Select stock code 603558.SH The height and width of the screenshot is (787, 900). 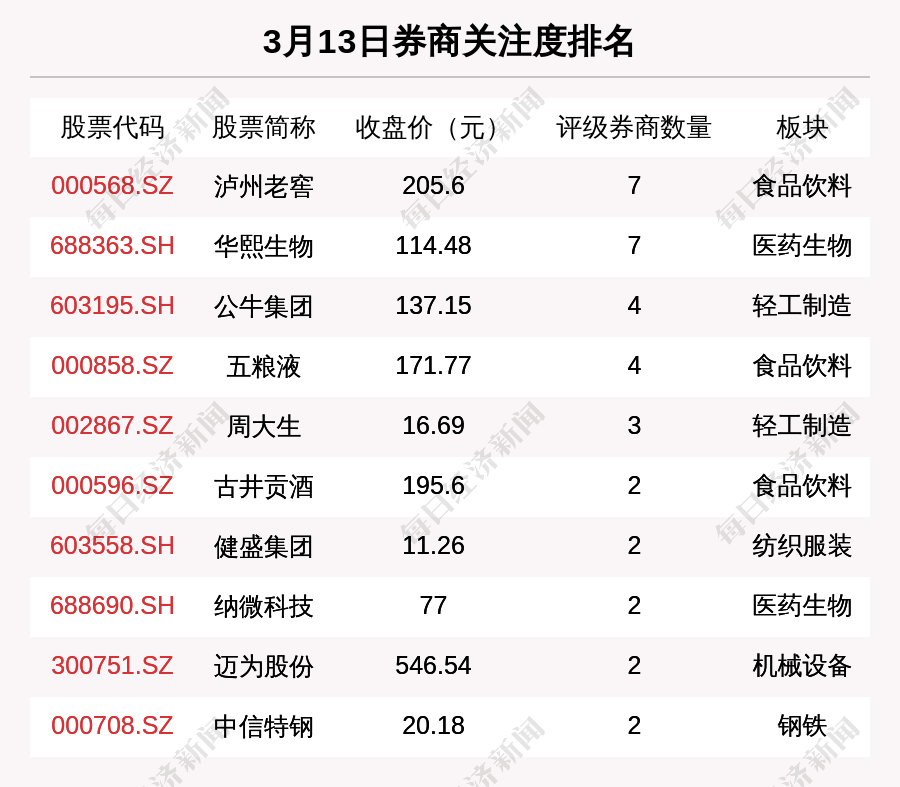pos(112,546)
